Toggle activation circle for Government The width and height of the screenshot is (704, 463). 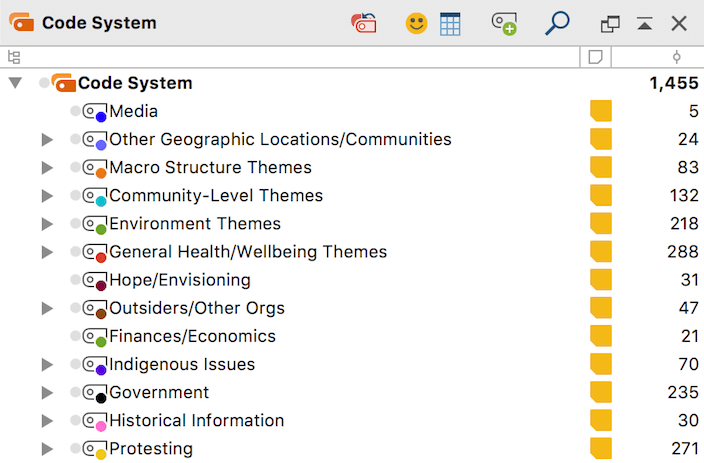(75, 392)
